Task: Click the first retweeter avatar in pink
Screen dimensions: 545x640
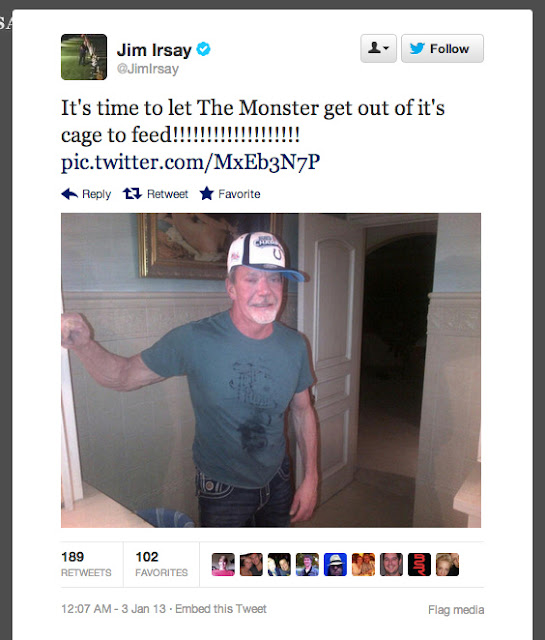Action: pos(223,564)
